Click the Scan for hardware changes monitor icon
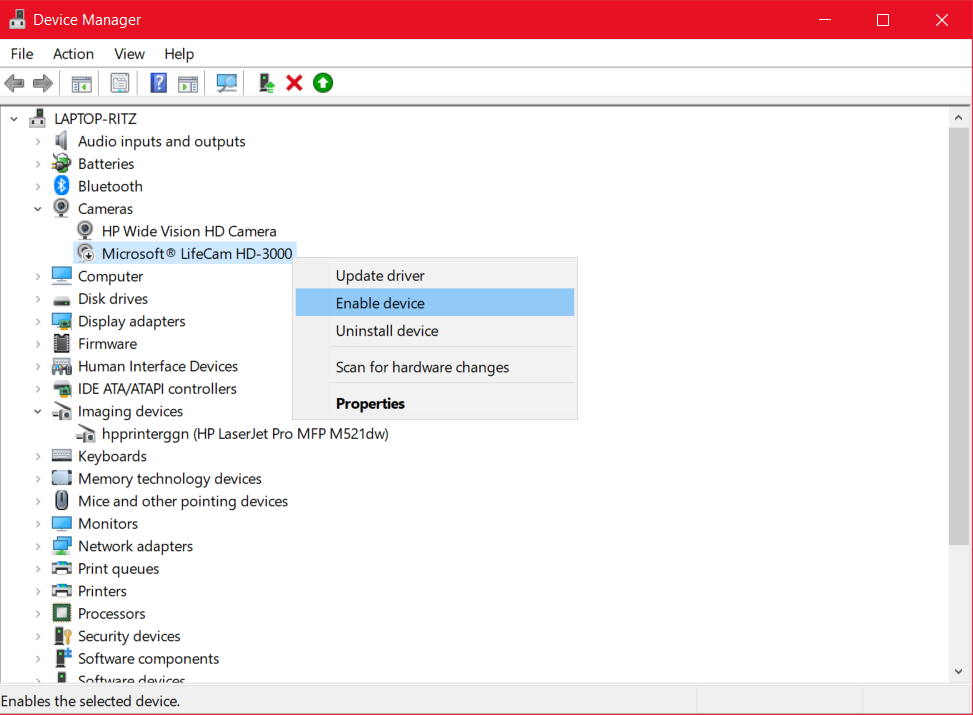The height and width of the screenshot is (715, 973). pyautogui.click(x=226, y=83)
